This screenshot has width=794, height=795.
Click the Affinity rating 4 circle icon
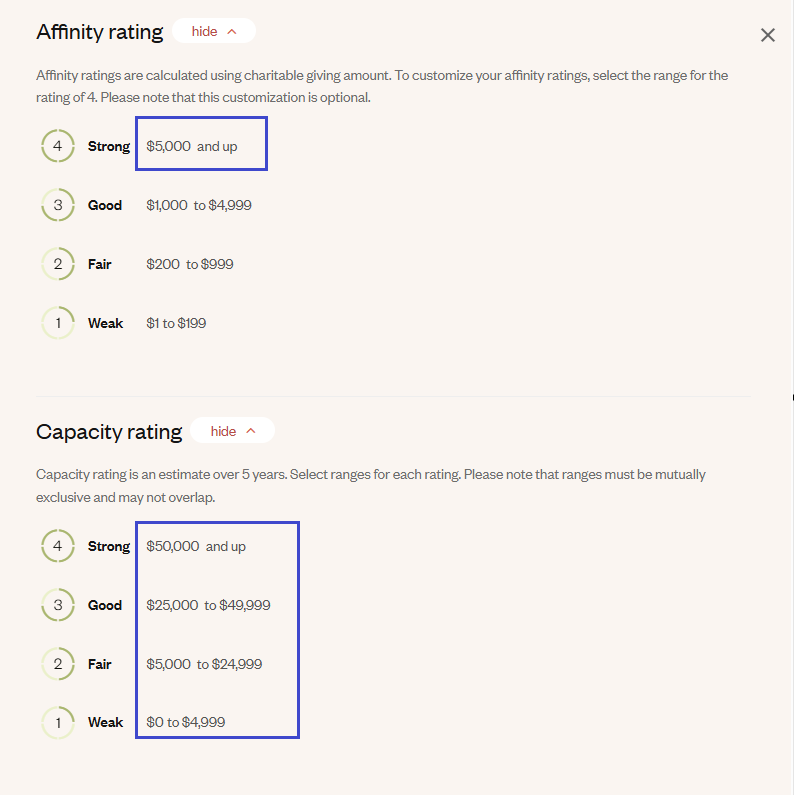click(x=58, y=146)
